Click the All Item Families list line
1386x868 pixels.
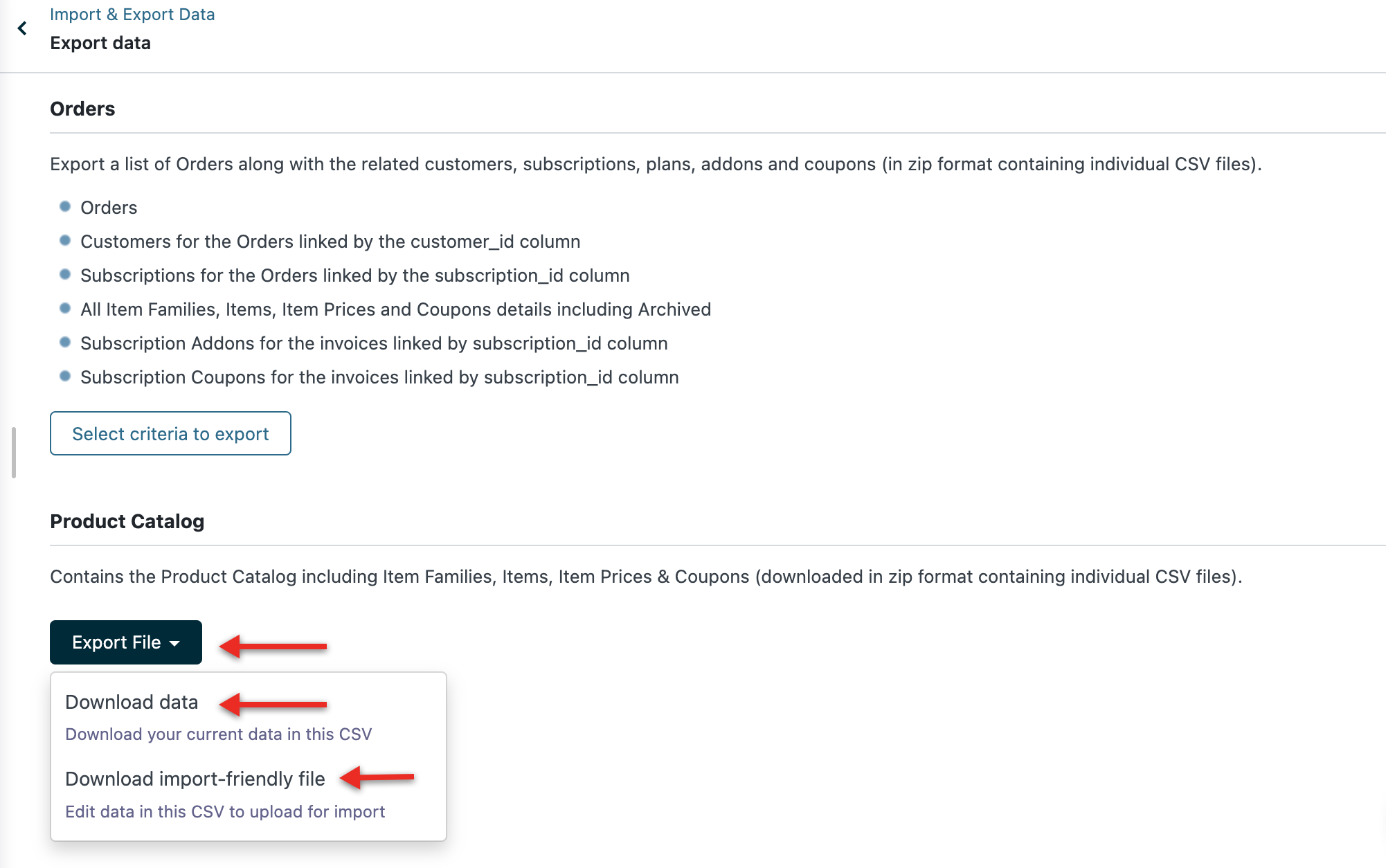pos(395,309)
